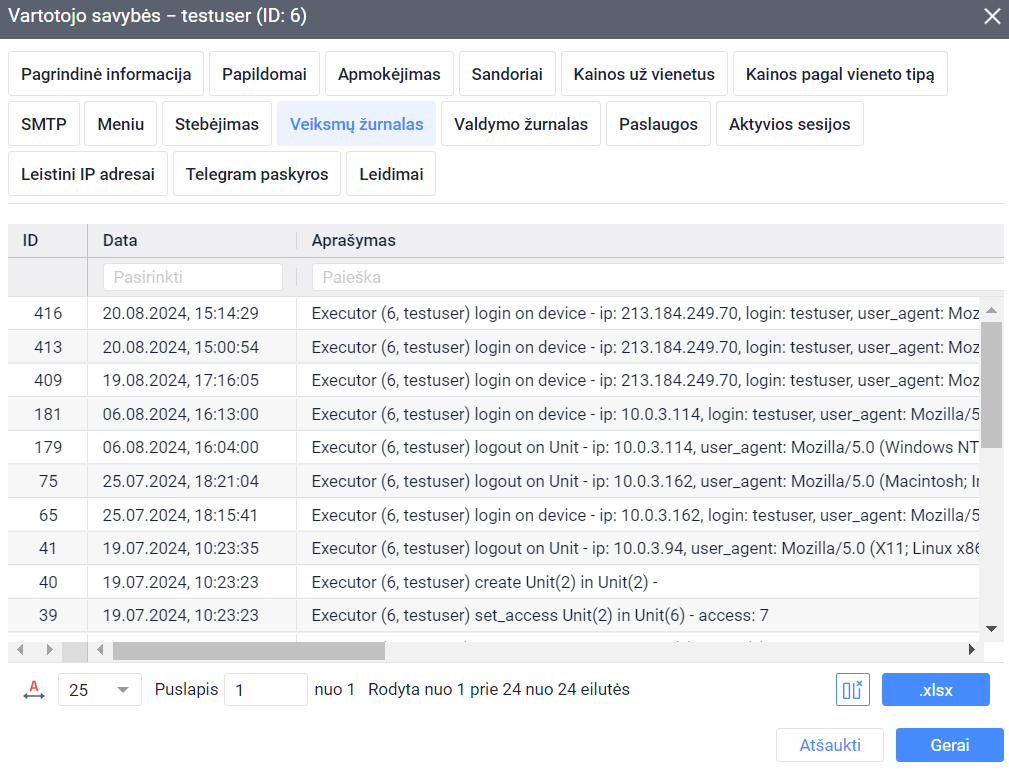The height and width of the screenshot is (769, 1009).
Task: Open the rows per page dropdown
Action: 99,690
